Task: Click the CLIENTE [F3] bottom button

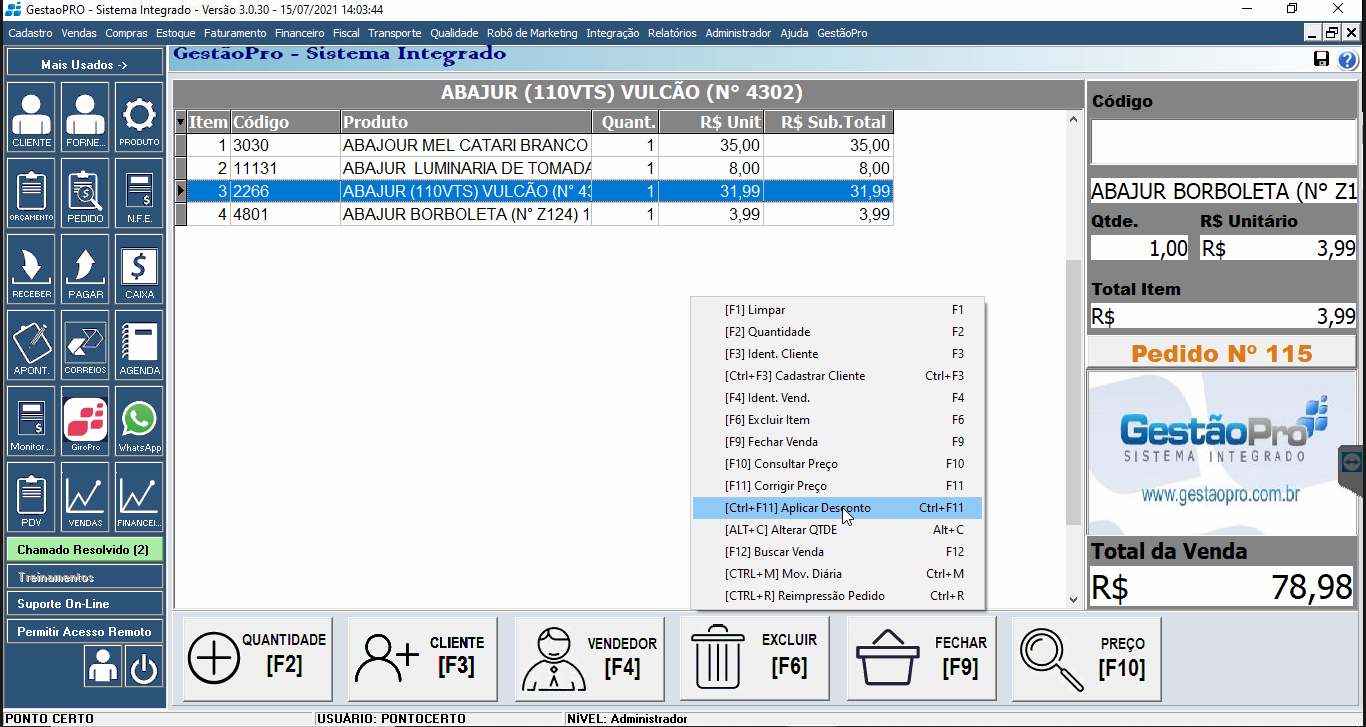Action: (423, 659)
